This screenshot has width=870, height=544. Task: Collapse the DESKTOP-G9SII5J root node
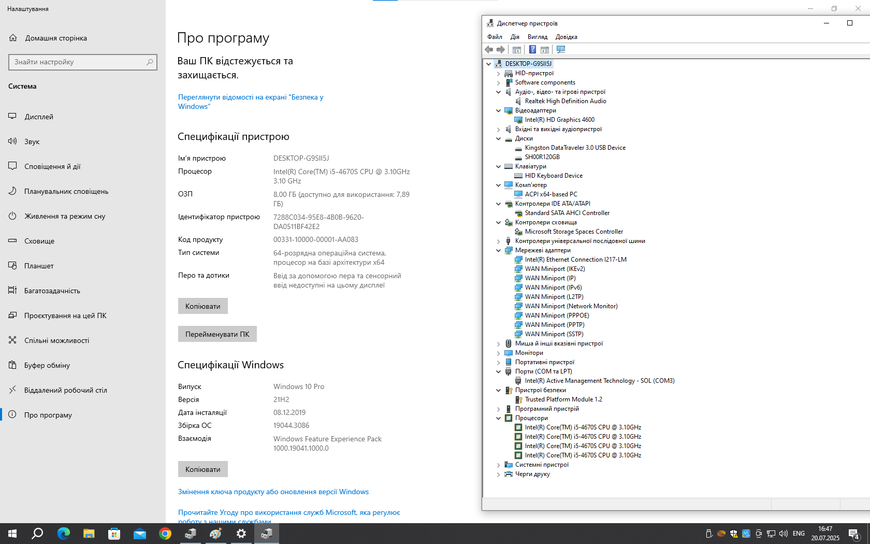point(489,64)
